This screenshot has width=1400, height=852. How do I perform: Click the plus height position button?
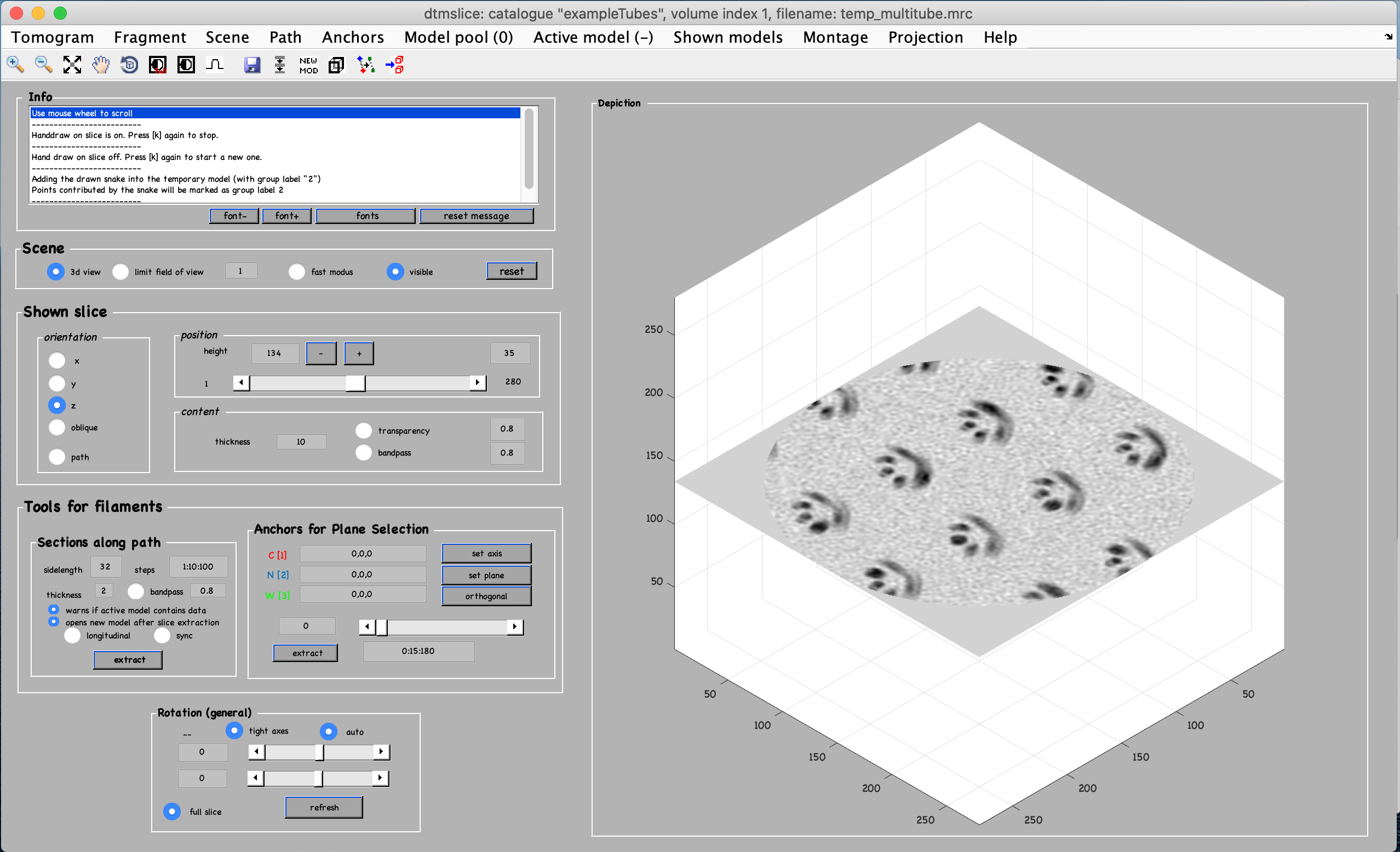tap(359, 353)
